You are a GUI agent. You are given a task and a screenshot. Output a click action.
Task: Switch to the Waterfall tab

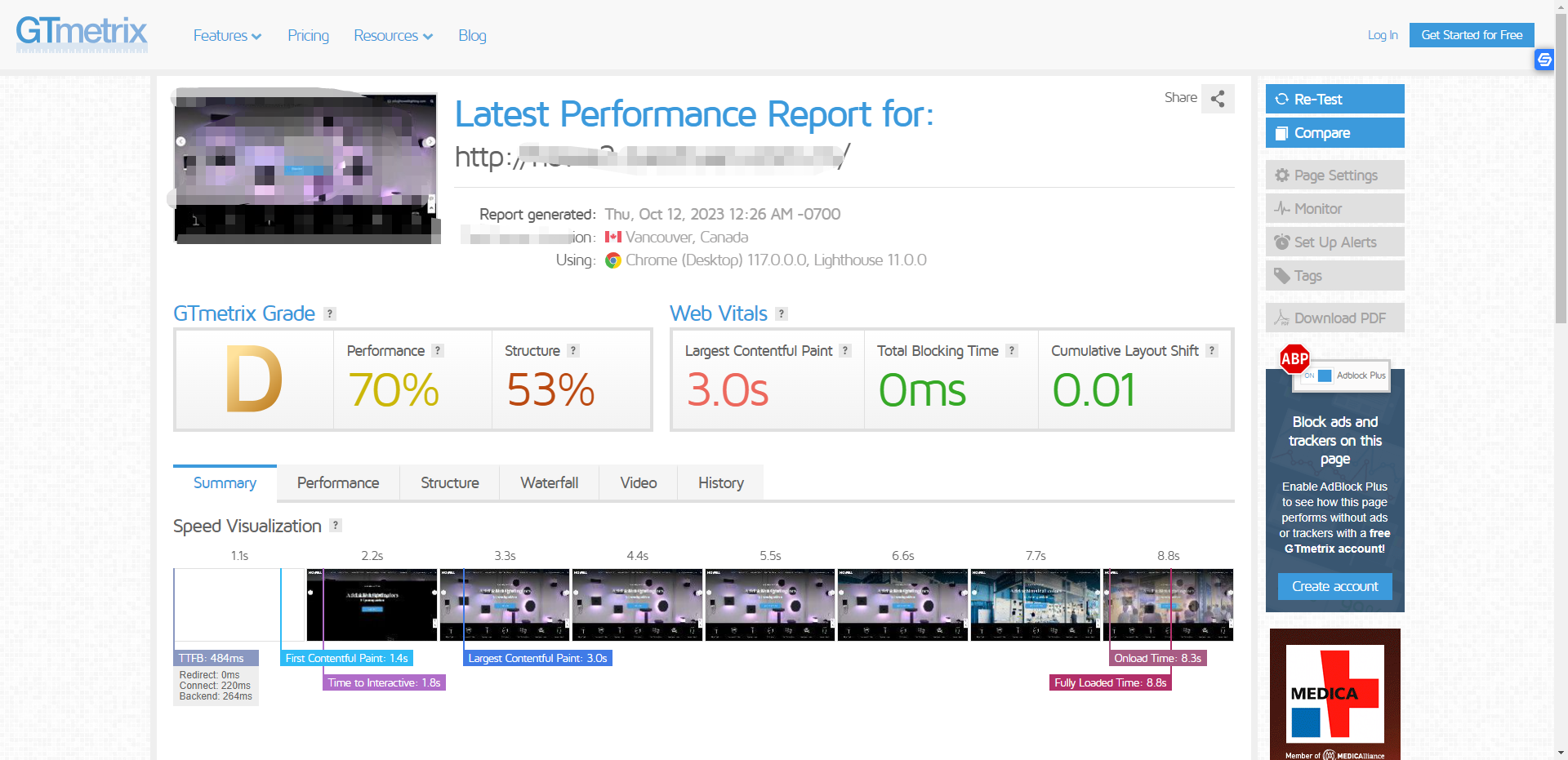click(549, 483)
